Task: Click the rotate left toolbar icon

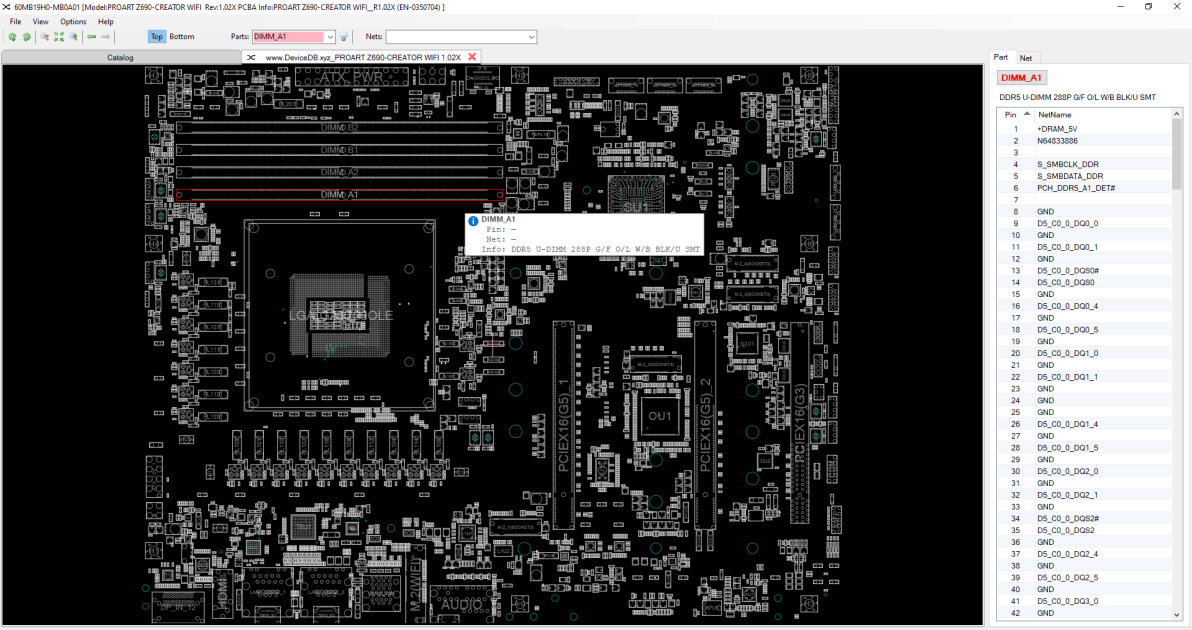Action: (x=13, y=36)
